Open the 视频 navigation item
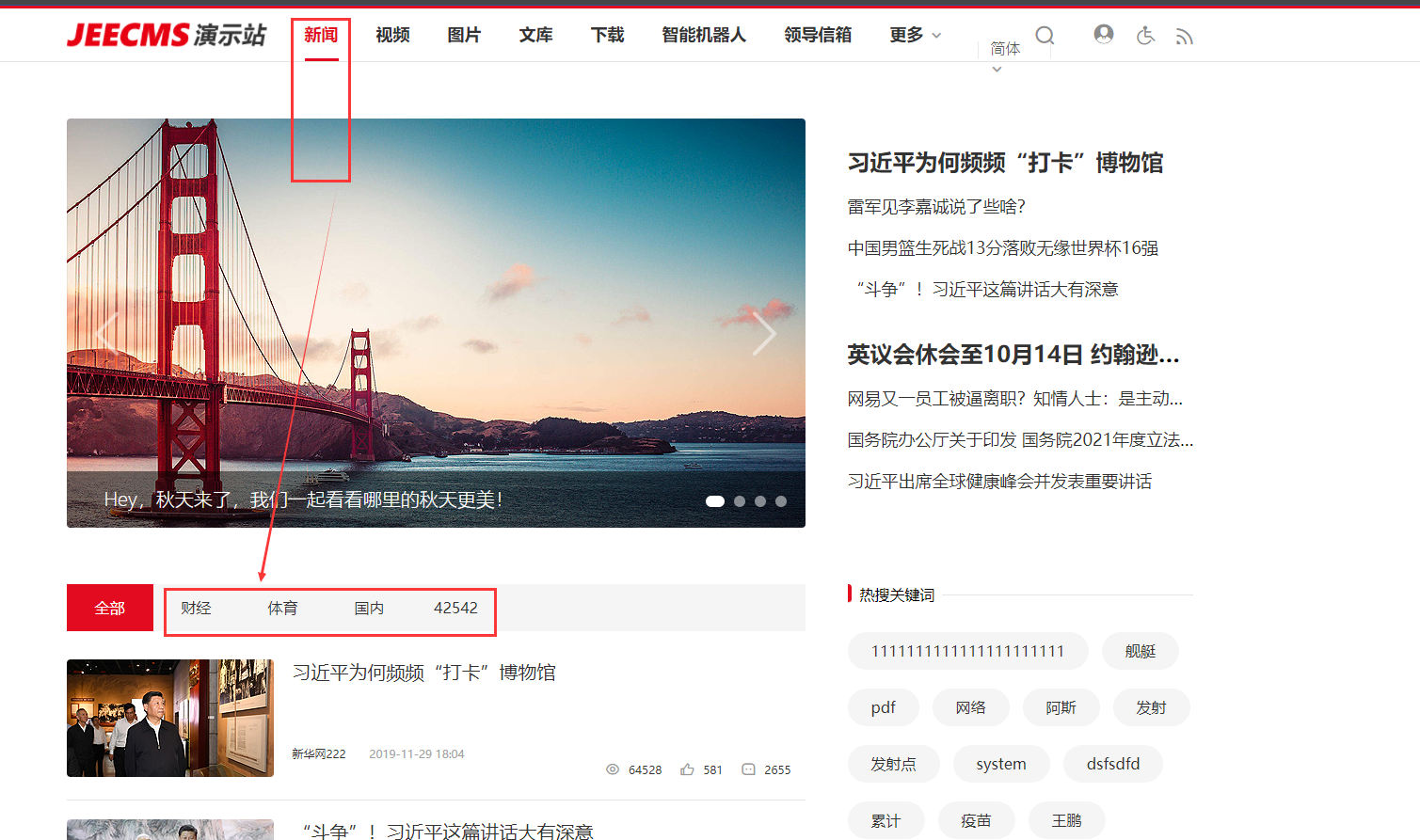1420x840 pixels. 392,35
